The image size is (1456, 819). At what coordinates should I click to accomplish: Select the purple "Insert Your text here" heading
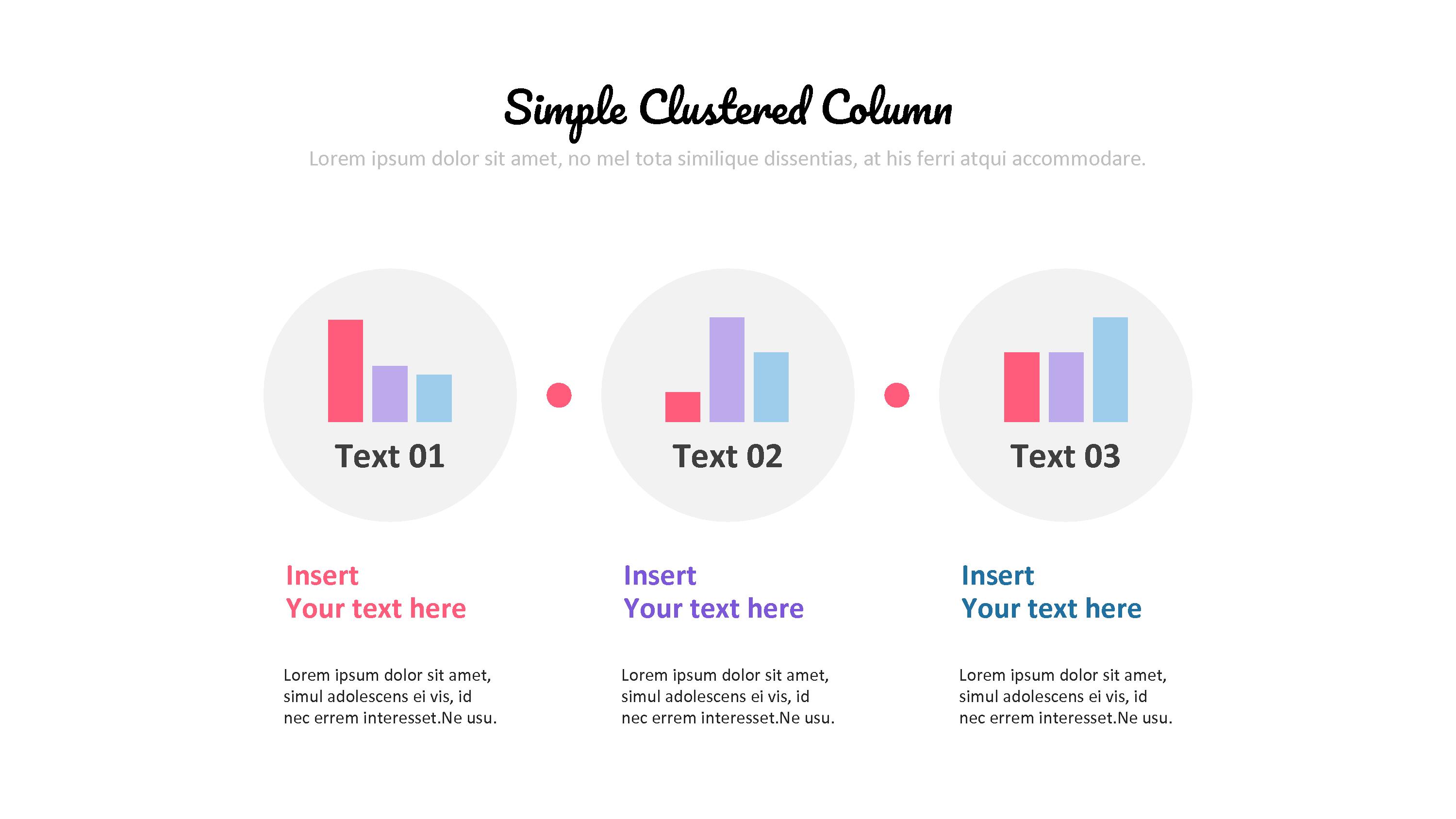[x=713, y=592]
